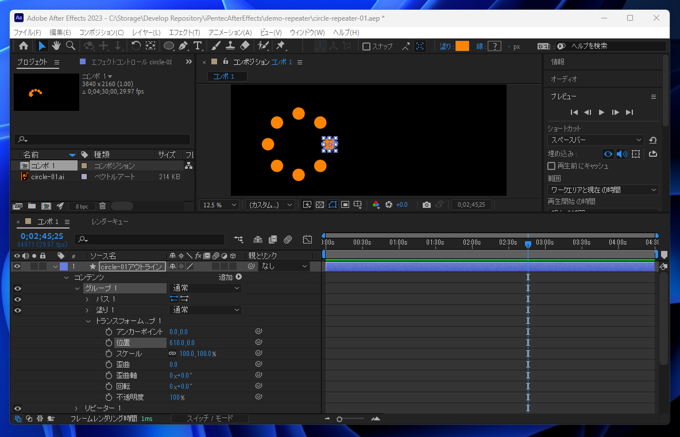Select the Hand tool in toolbar
This screenshot has width=680, height=437.
coord(56,46)
